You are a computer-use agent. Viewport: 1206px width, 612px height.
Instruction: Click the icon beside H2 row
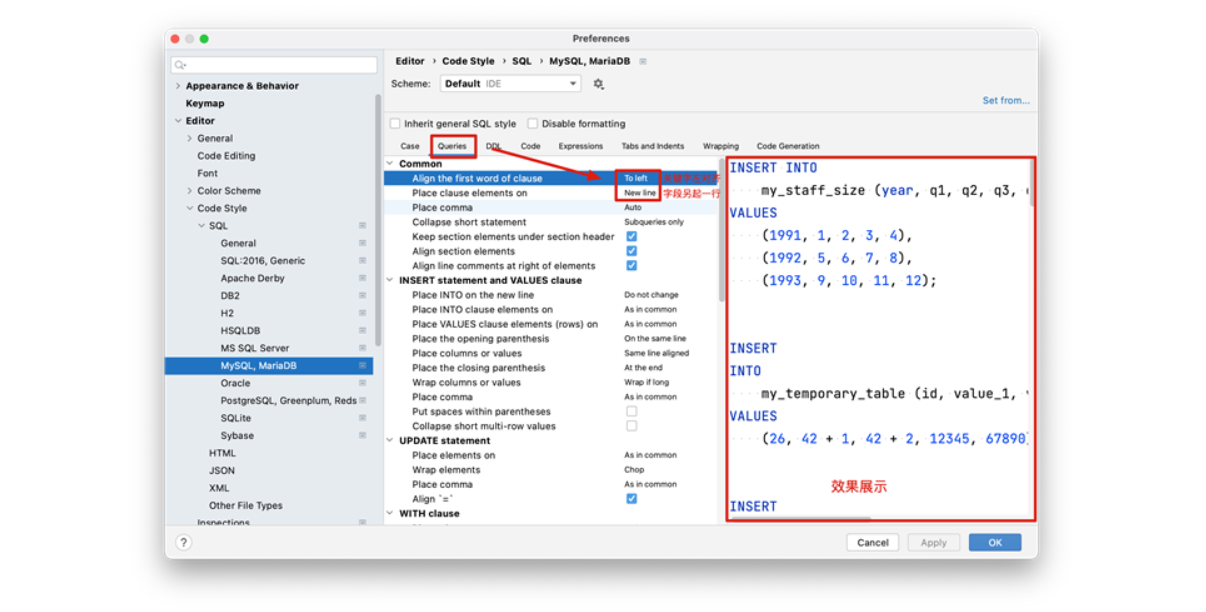[x=362, y=313]
